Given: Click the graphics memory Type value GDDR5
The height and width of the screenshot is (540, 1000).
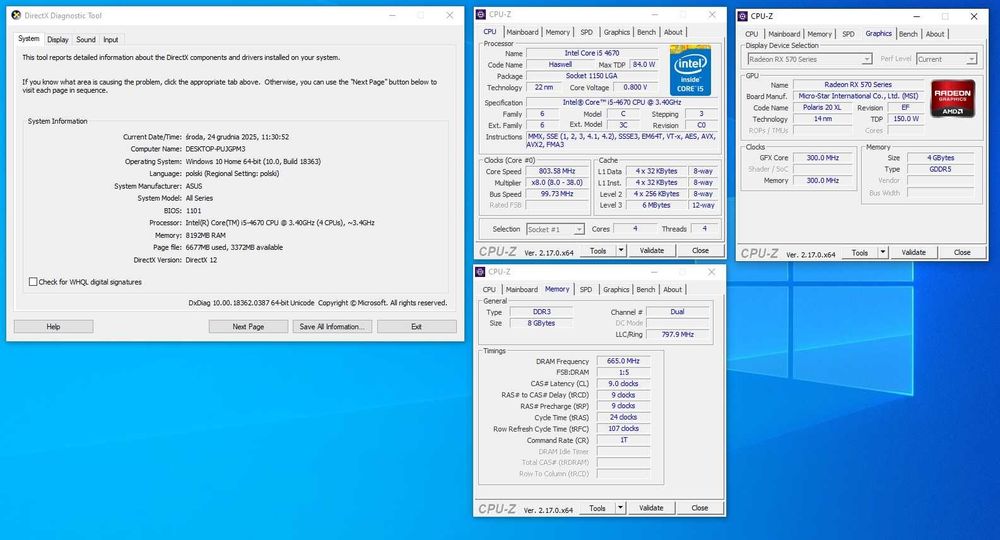Looking at the screenshot, I should point(940,169).
